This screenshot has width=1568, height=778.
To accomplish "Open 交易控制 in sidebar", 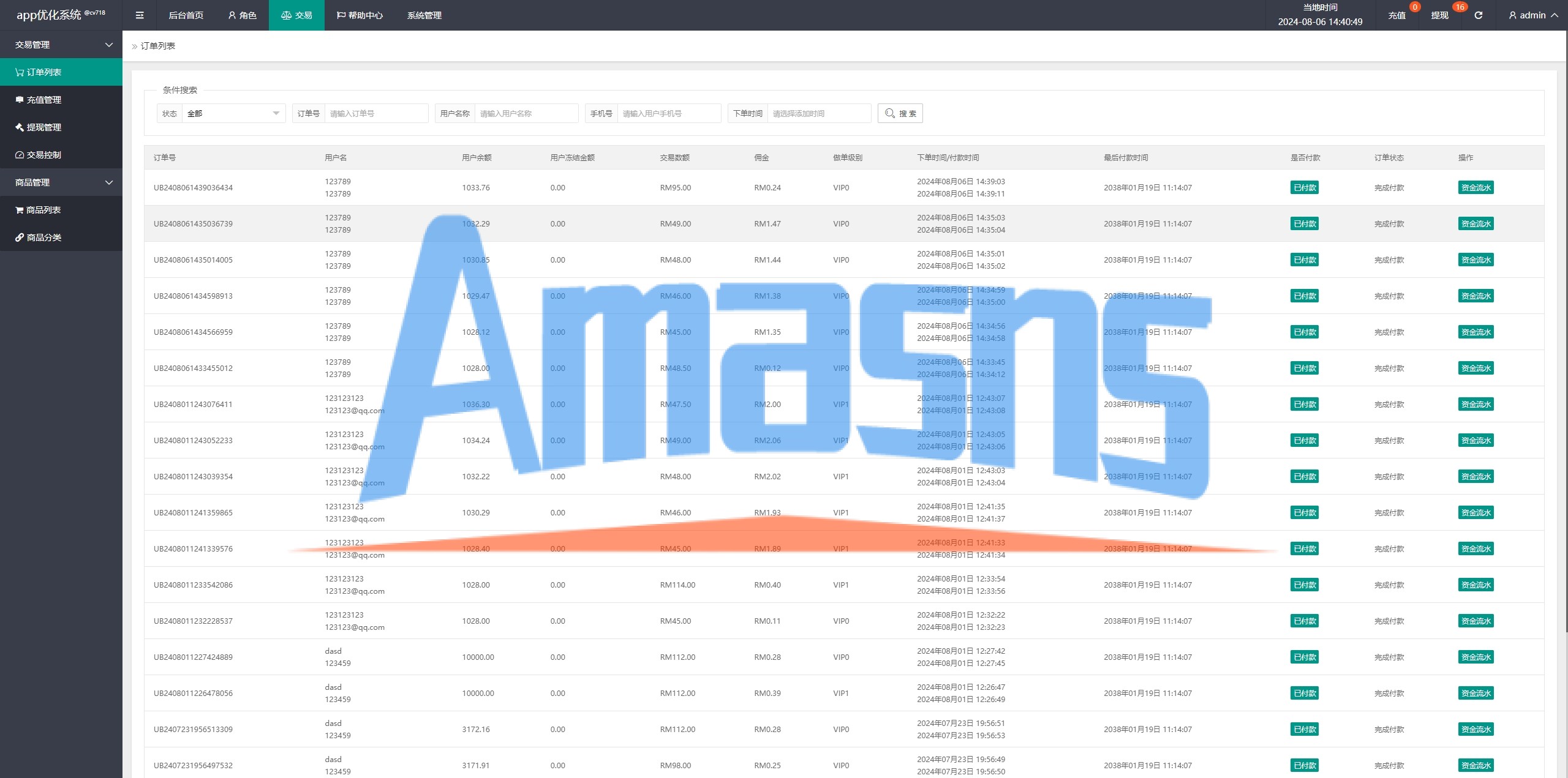I will (x=61, y=155).
